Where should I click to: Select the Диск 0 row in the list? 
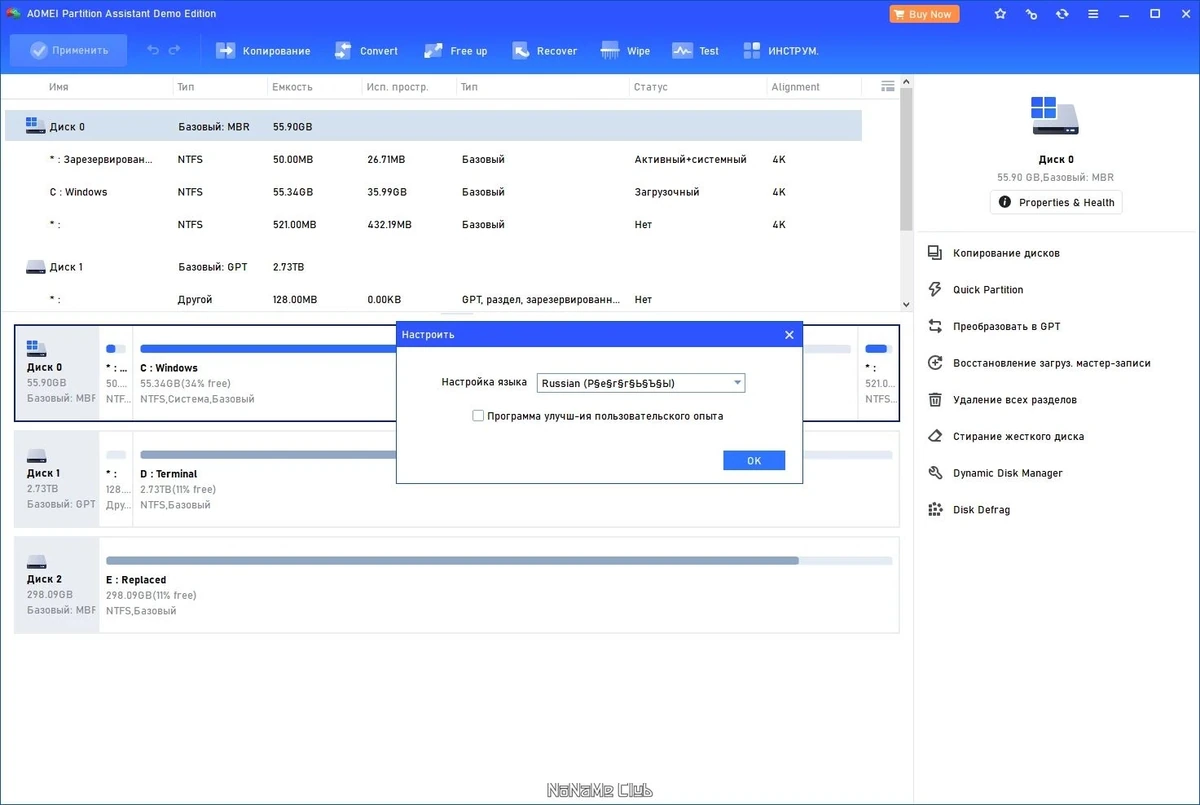click(433, 126)
